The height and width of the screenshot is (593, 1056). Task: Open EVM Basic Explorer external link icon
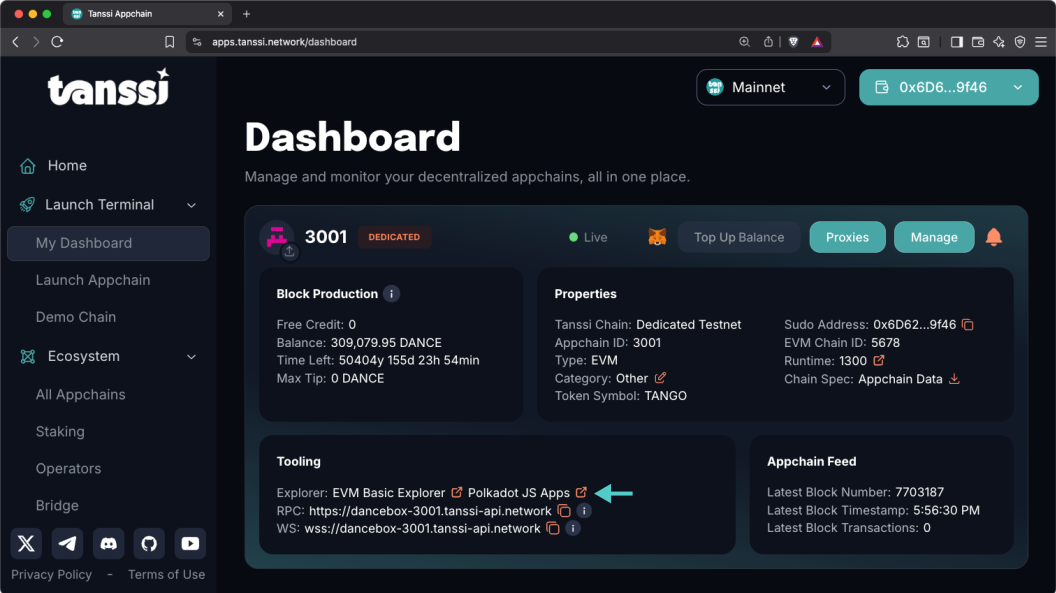point(457,493)
